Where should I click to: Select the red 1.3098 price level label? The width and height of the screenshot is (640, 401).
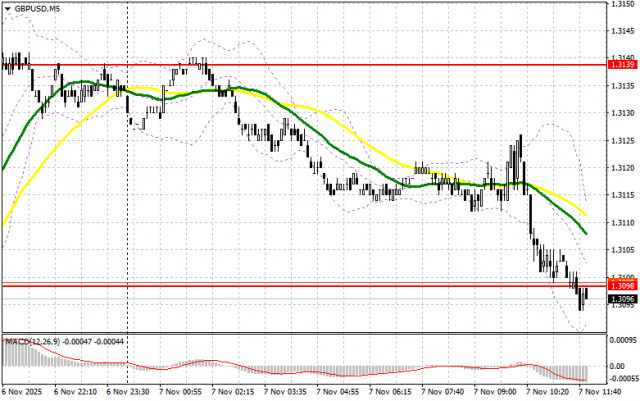tap(622, 285)
